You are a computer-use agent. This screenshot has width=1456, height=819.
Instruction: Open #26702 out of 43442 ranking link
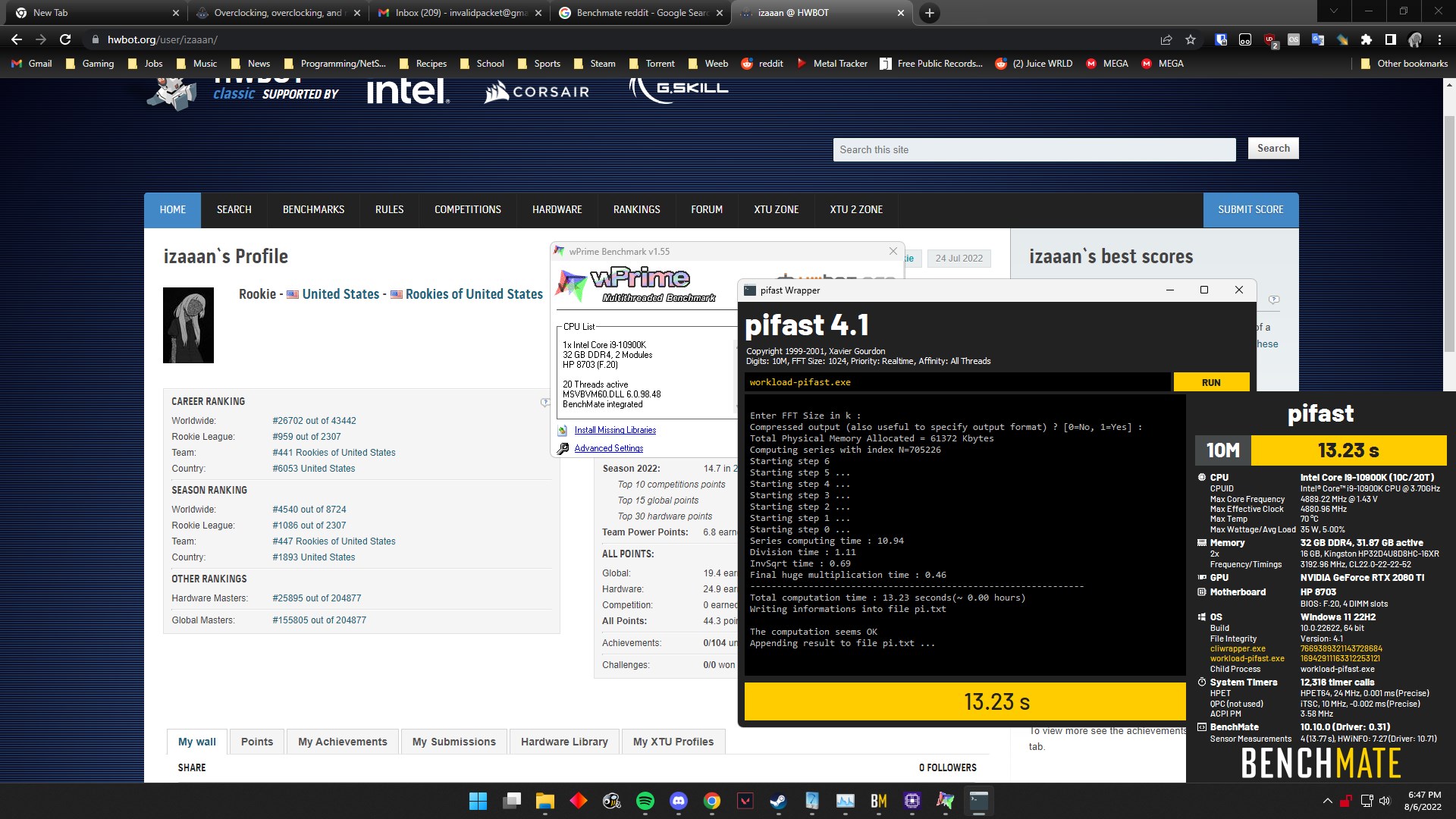(x=314, y=421)
